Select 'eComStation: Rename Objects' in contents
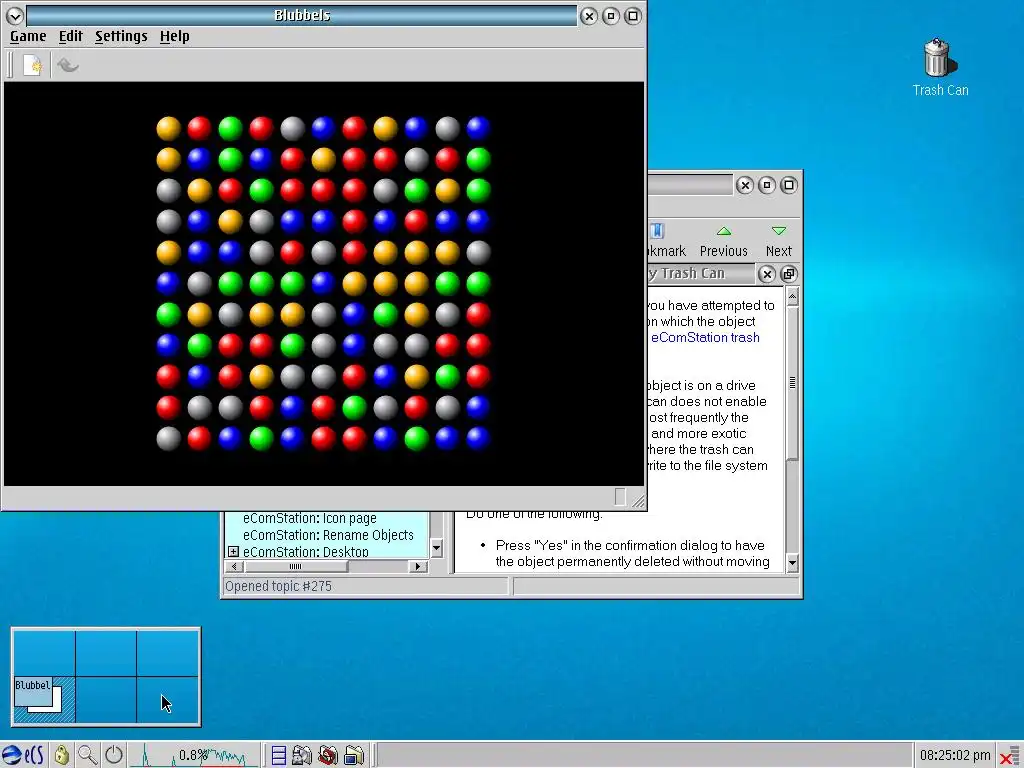Screen dimensions: 1024x768 [328, 536]
